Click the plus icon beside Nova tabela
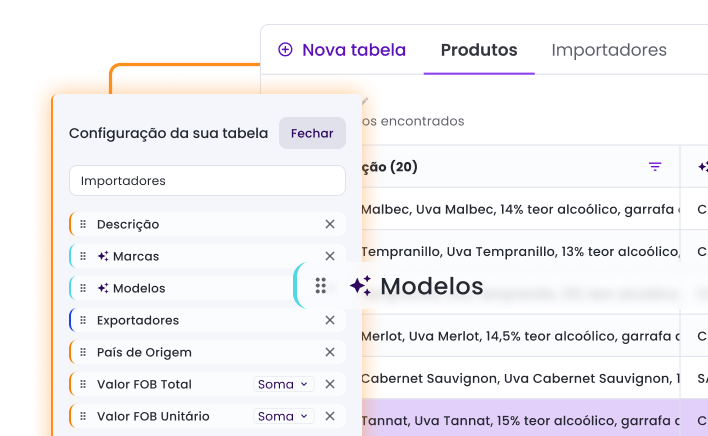This screenshot has width=708, height=436. point(285,50)
